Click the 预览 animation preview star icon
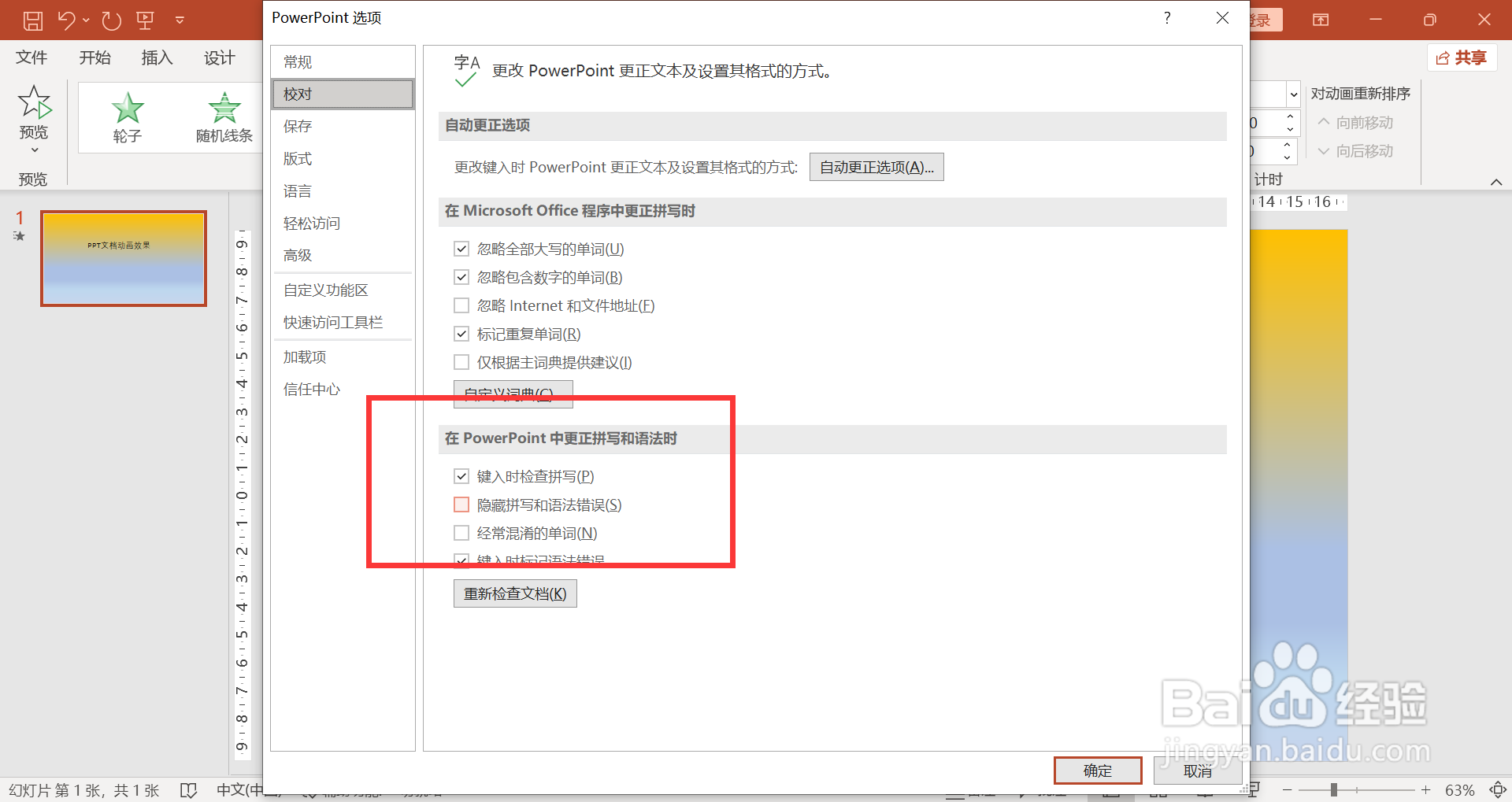Screen dimensions: 1512x802 click(34, 102)
